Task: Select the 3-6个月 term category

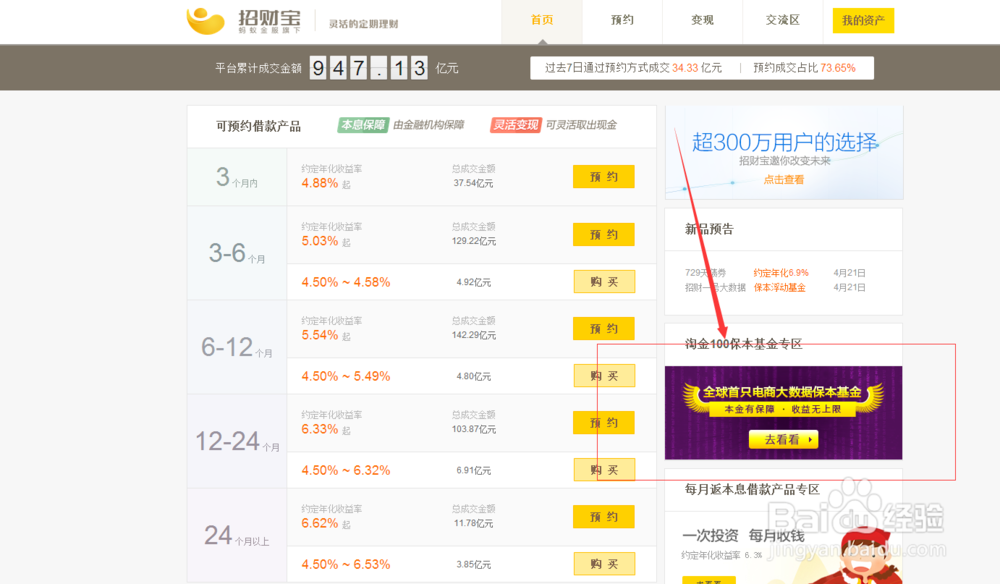Action: tap(237, 253)
